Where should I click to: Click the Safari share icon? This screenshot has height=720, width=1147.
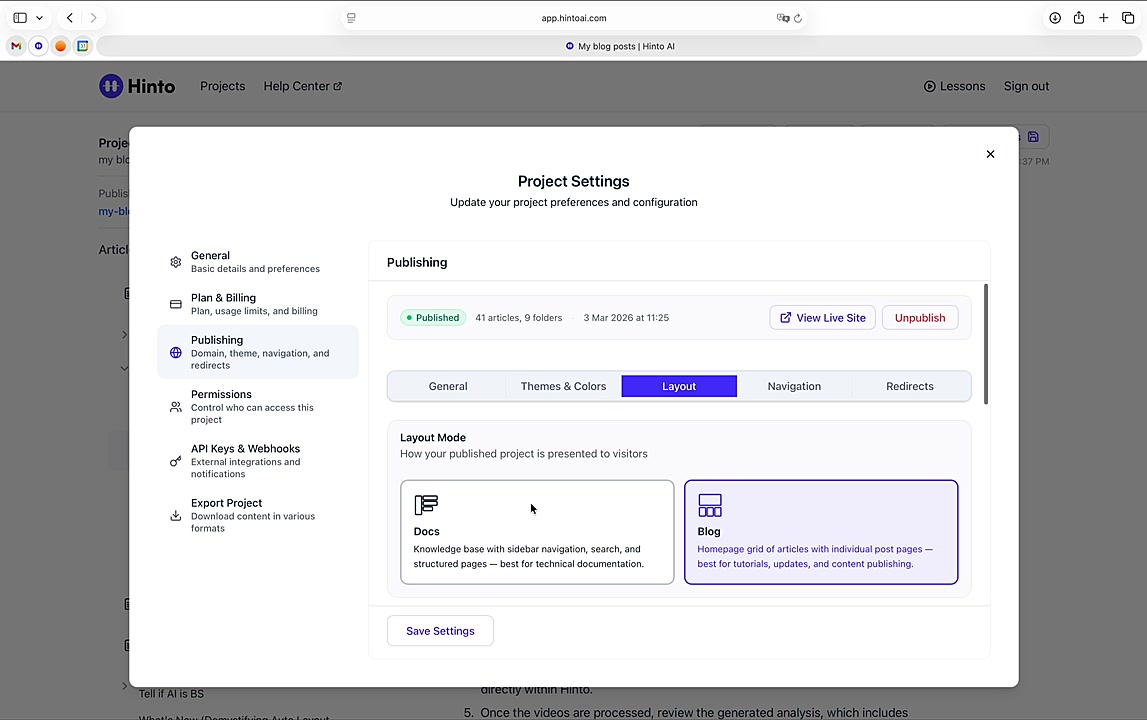(x=1079, y=18)
